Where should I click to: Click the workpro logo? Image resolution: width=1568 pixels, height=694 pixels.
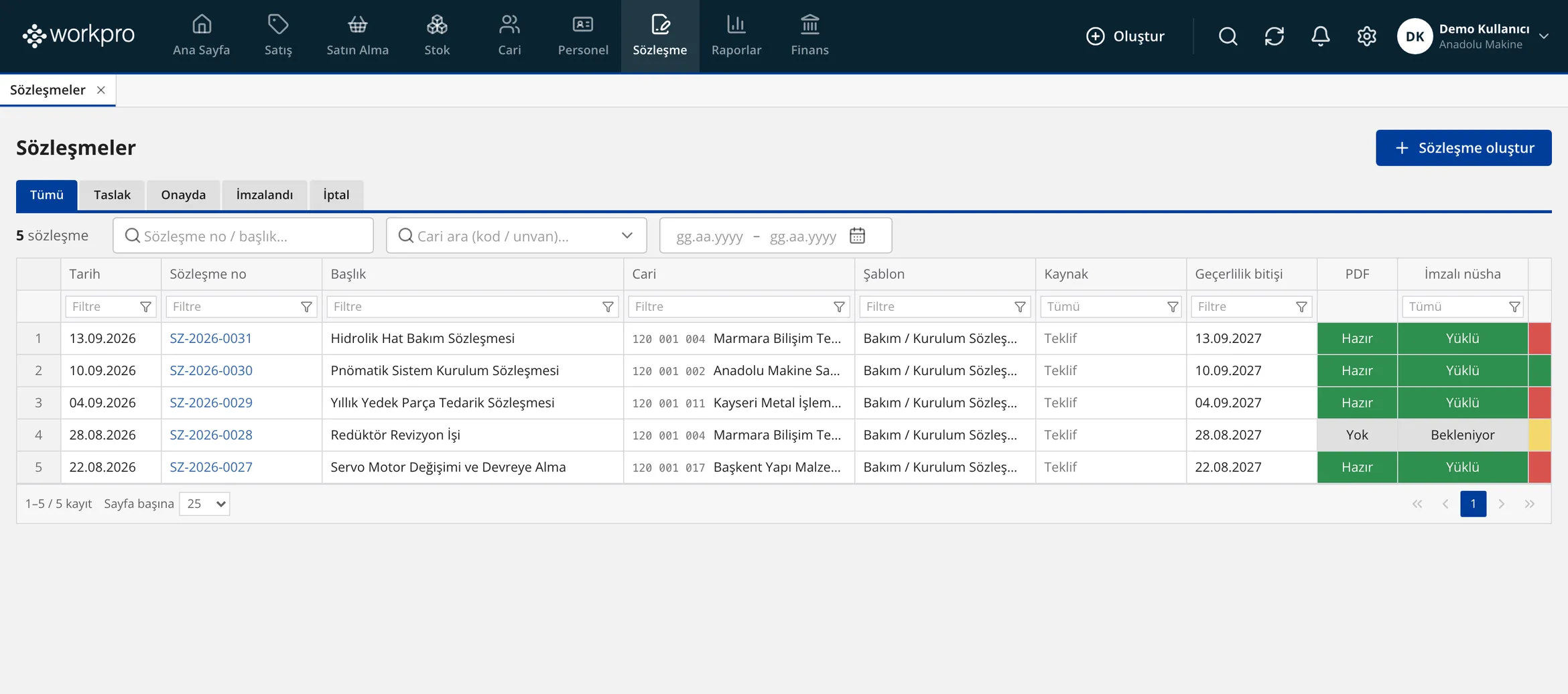click(x=78, y=35)
